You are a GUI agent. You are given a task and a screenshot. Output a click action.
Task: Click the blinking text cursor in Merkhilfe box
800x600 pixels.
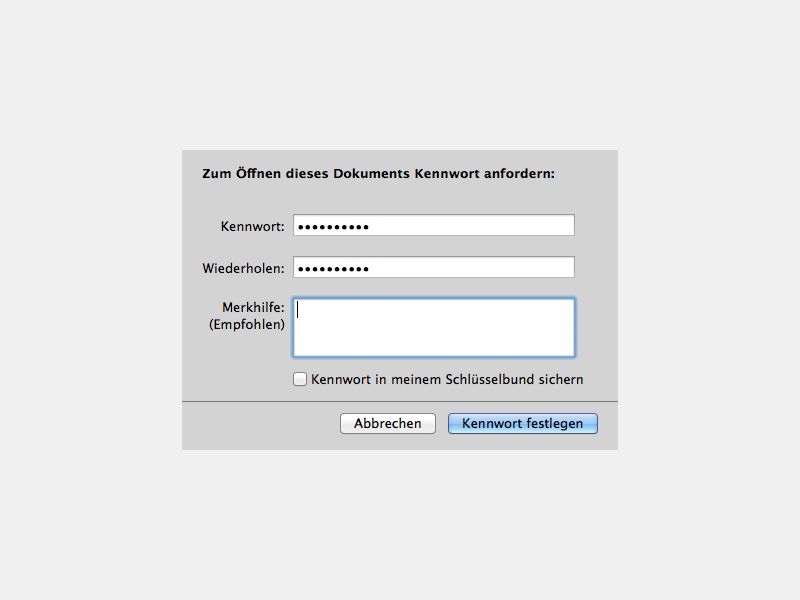click(x=297, y=309)
